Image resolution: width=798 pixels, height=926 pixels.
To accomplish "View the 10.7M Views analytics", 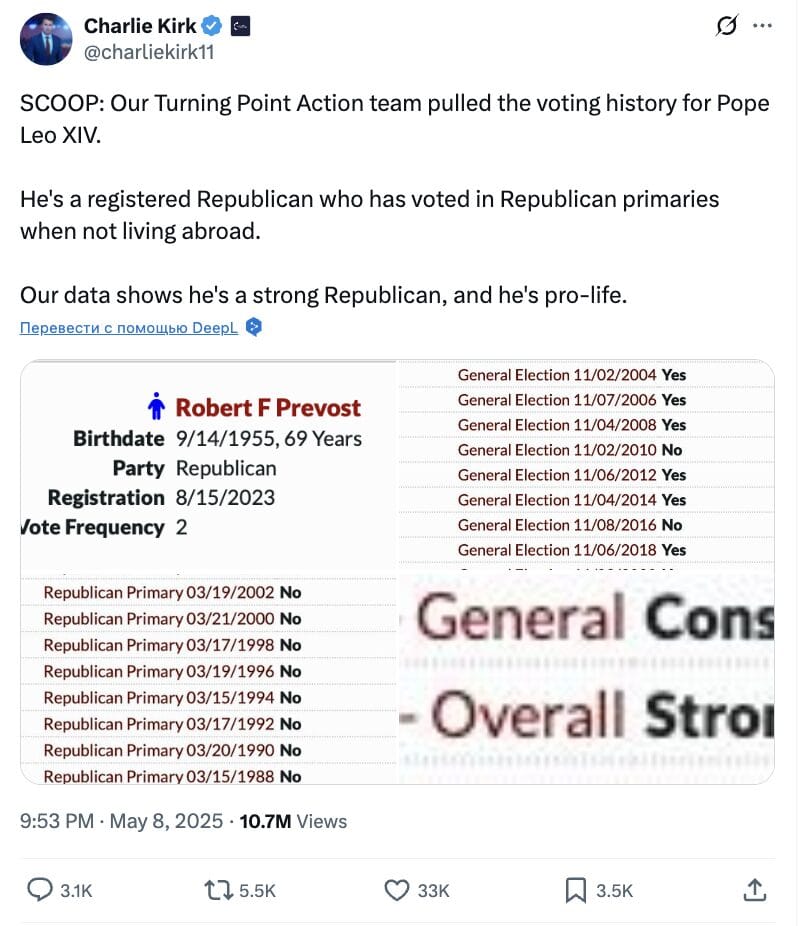I will click(293, 821).
